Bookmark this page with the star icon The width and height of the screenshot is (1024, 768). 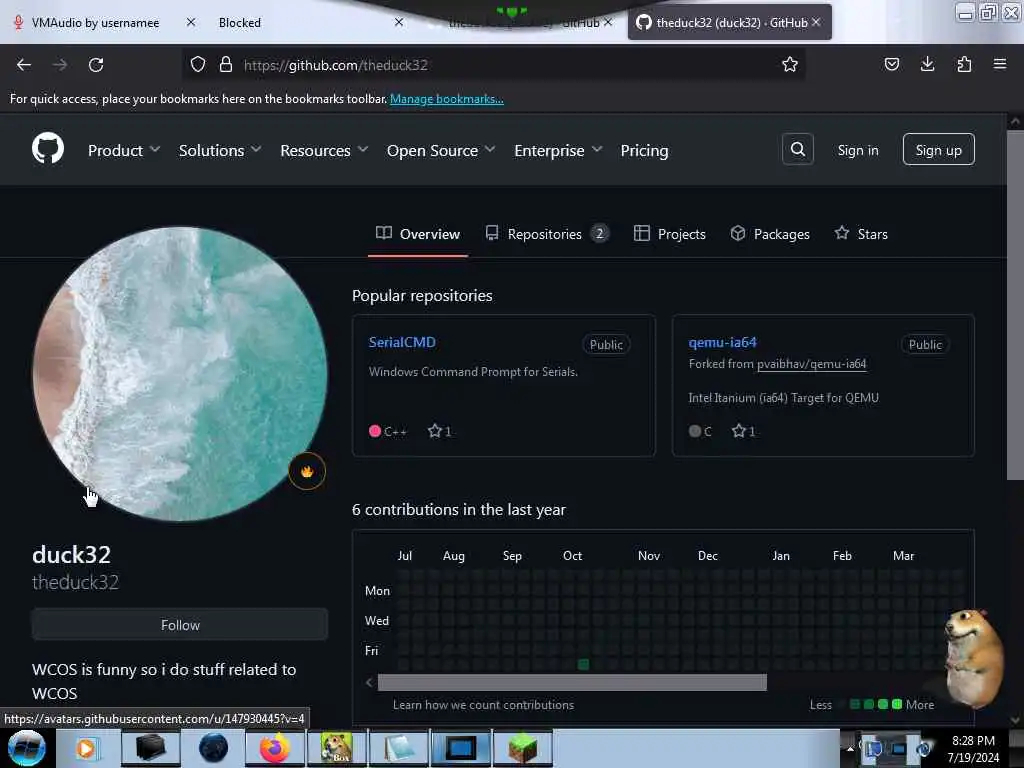(x=790, y=64)
